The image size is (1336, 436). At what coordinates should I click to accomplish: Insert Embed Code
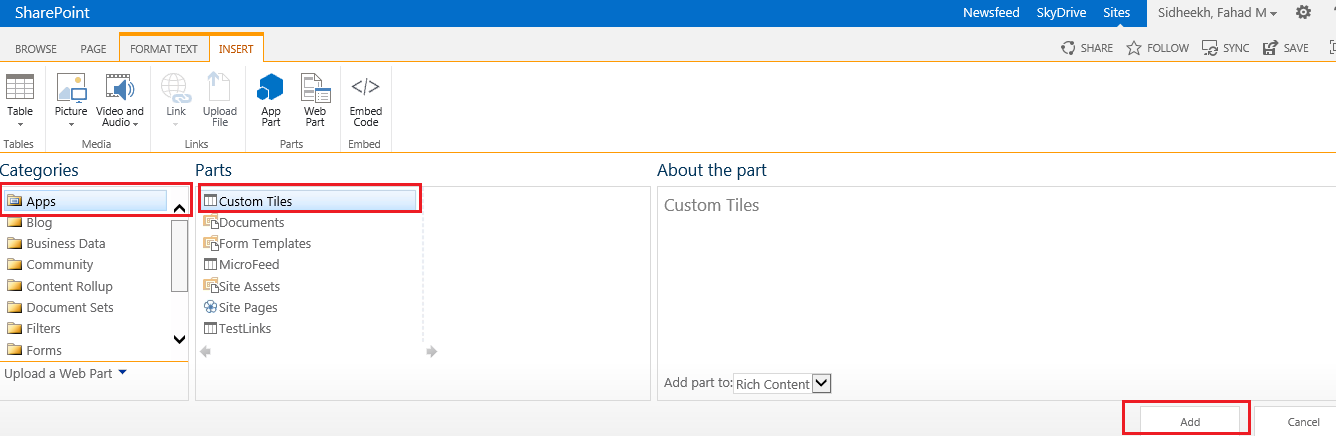click(x=366, y=99)
